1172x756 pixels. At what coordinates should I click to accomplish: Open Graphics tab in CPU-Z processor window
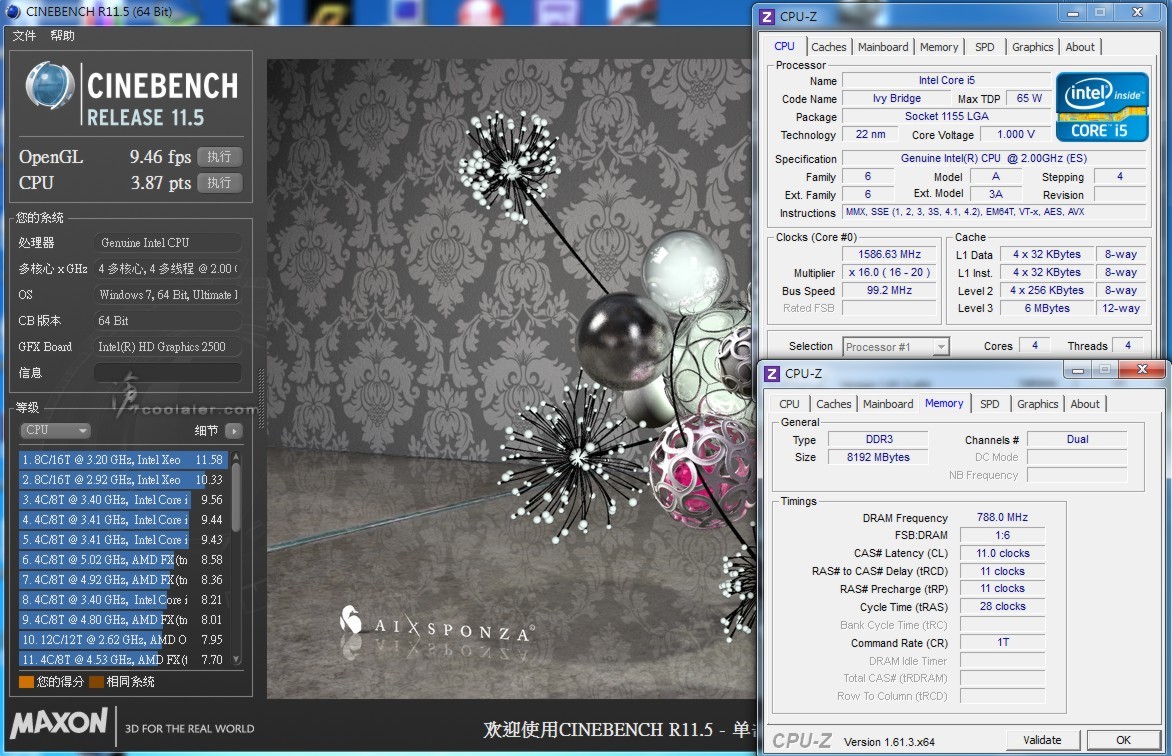pyautogui.click(x=1032, y=47)
